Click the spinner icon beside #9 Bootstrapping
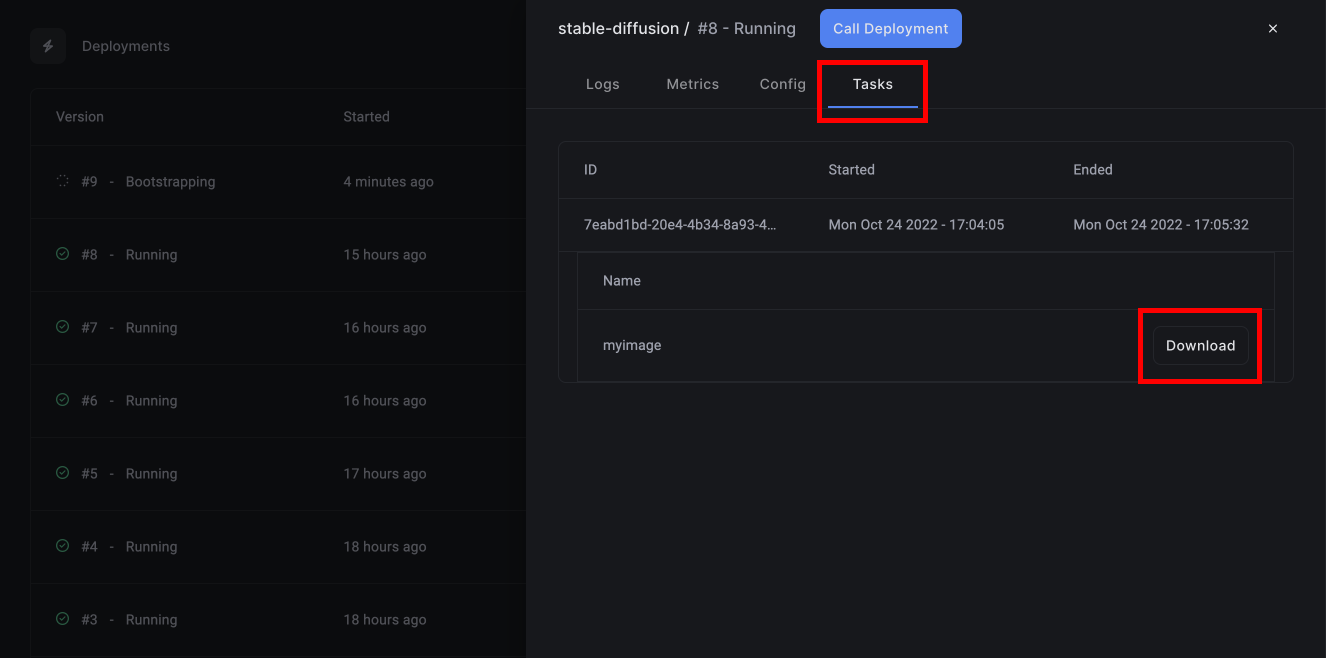 (x=60, y=181)
